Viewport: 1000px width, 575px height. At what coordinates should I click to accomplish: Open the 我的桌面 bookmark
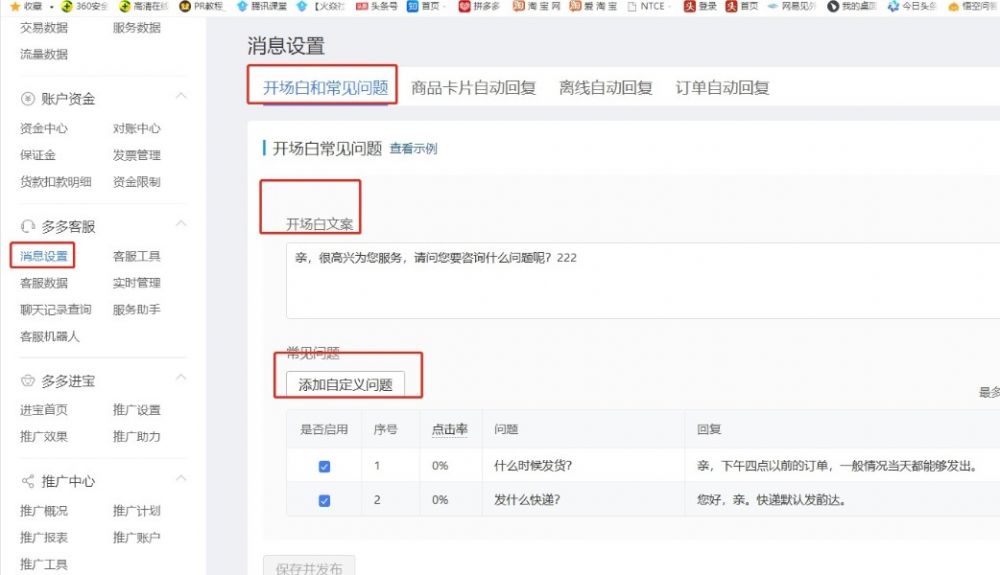point(851,6)
